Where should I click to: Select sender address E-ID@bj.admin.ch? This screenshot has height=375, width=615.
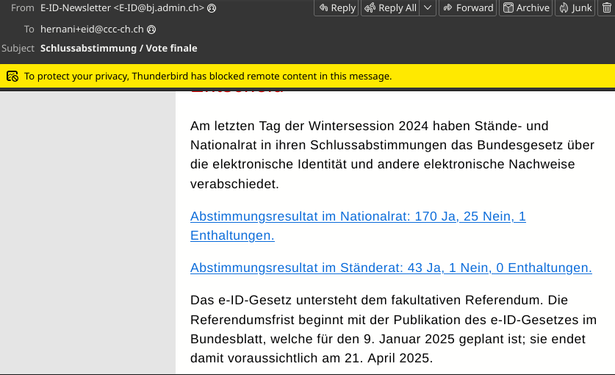tap(158, 8)
